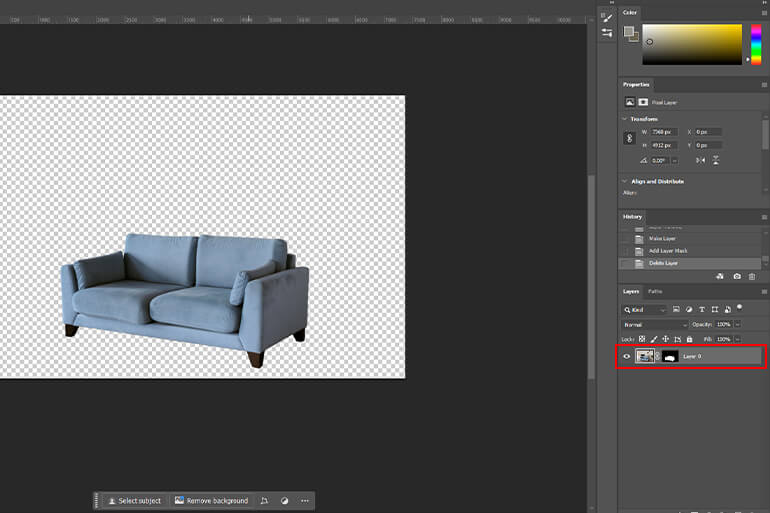Click the W width input field

coord(664,132)
